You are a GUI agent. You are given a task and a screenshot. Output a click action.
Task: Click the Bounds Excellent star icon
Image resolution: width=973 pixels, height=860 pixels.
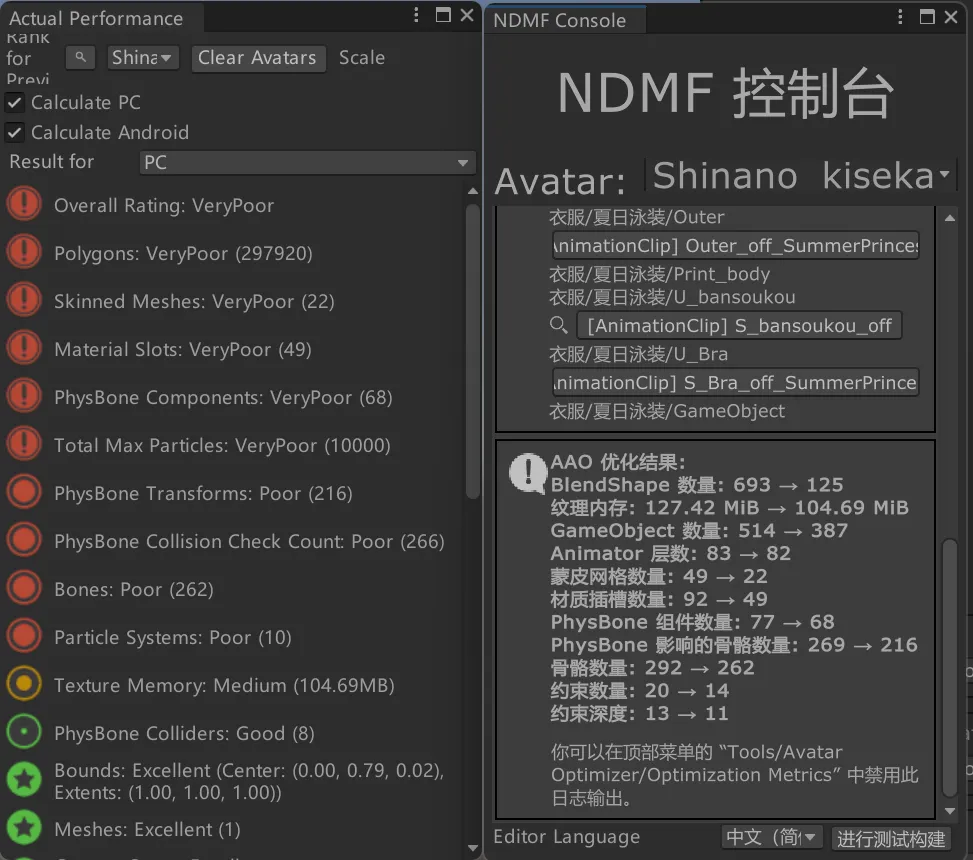pyautogui.click(x=24, y=780)
